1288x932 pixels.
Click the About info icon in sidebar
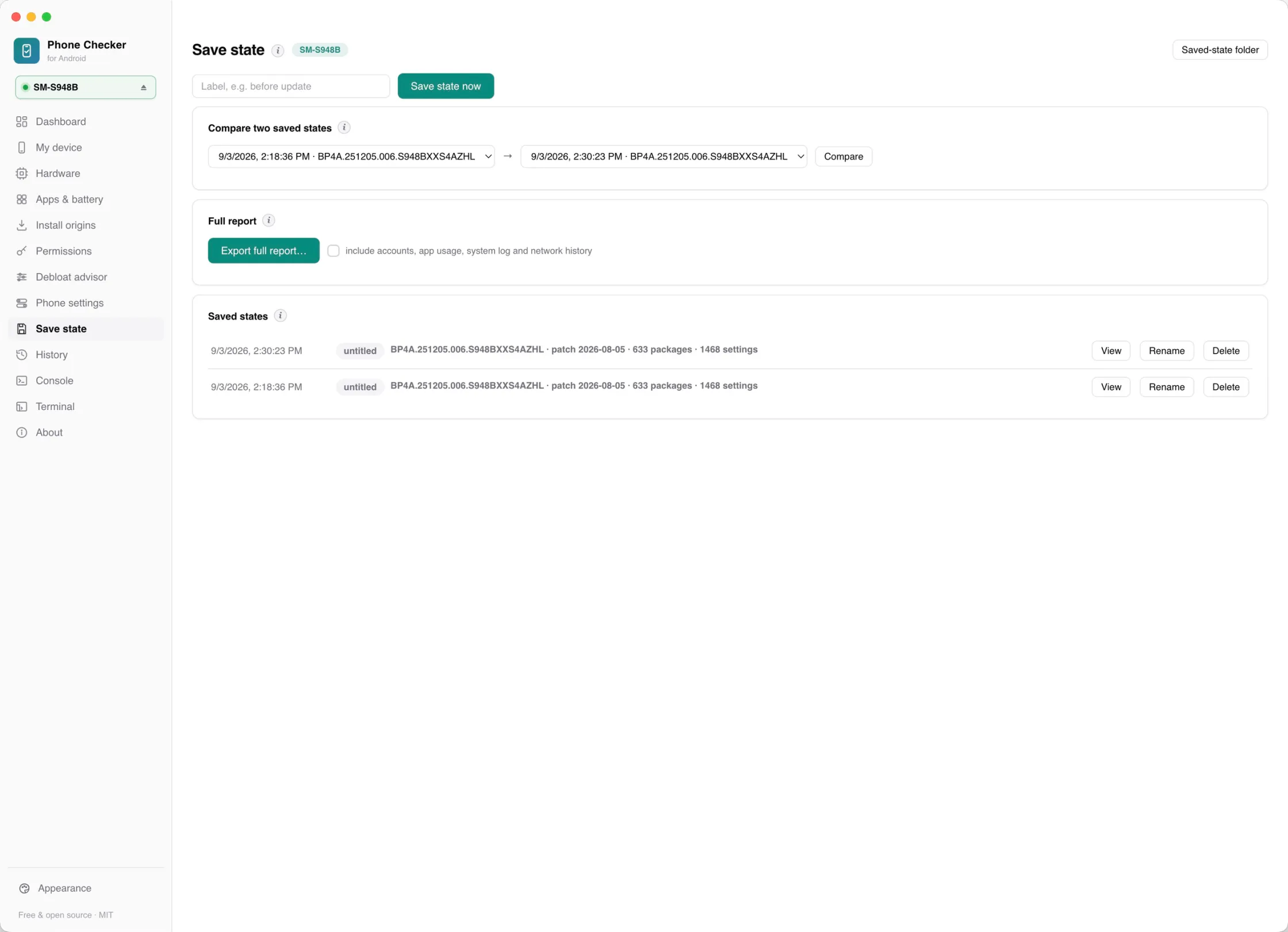(22, 432)
